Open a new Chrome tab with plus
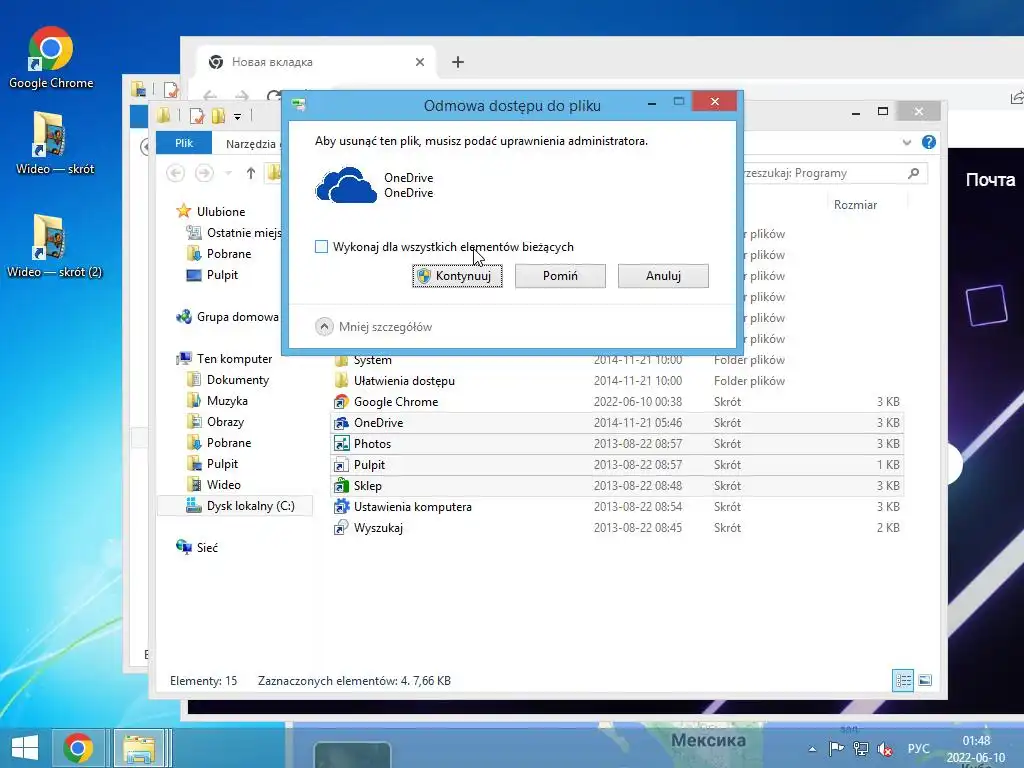The width and height of the screenshot is (1024, 768). tap(458, 62)
